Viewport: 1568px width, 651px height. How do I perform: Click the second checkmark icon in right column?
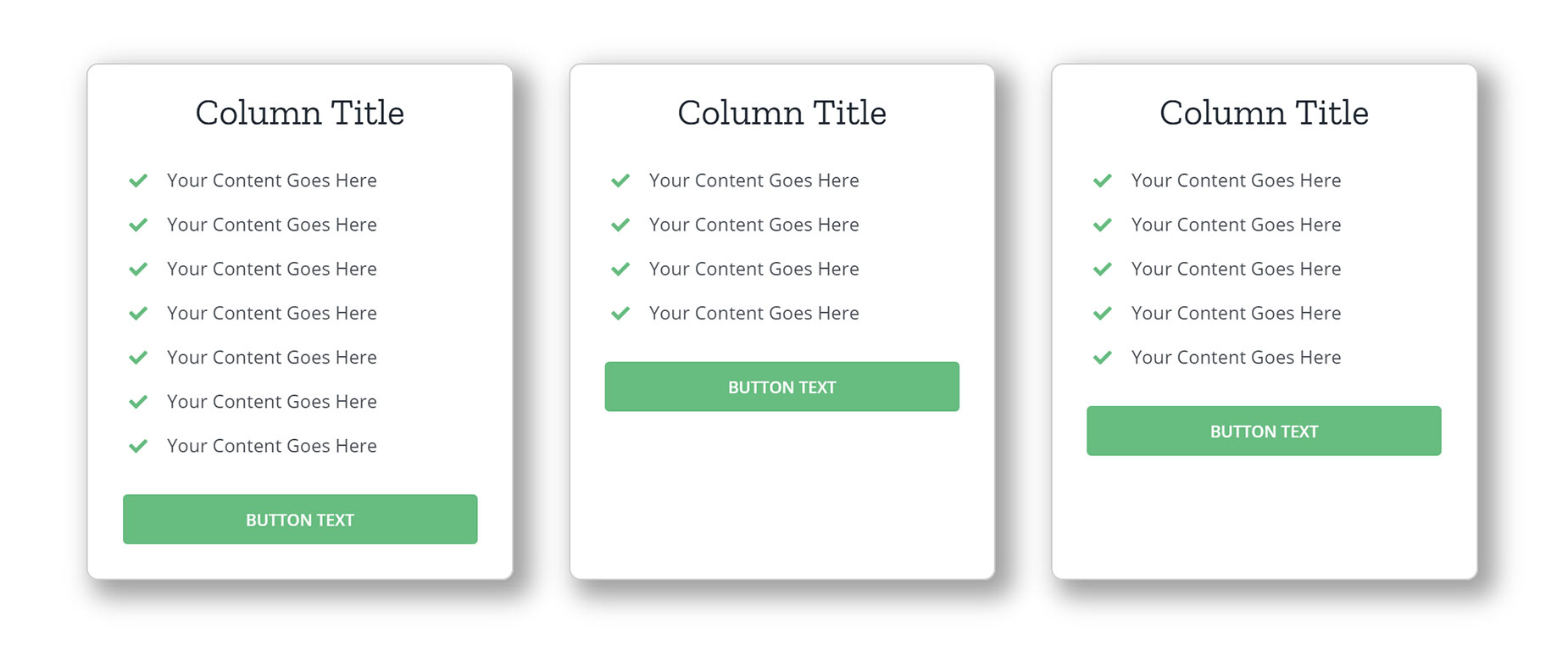[1103, 225]
